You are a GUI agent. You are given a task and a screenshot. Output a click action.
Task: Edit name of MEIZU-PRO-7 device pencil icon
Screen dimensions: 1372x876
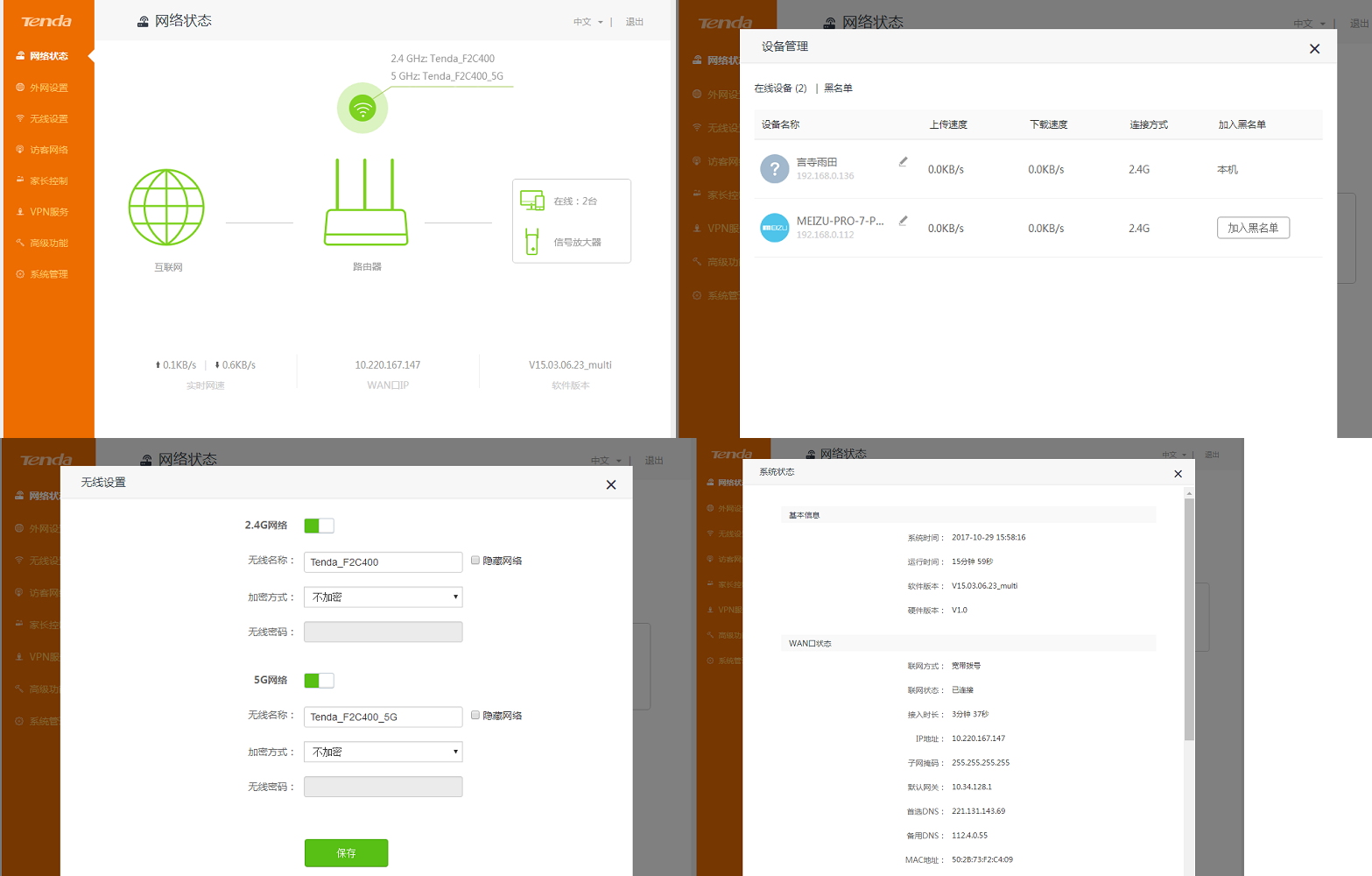[903, 221]
